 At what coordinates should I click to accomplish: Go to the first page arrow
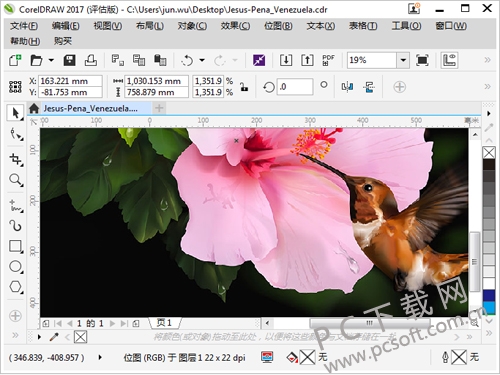(x=58, y=323)
